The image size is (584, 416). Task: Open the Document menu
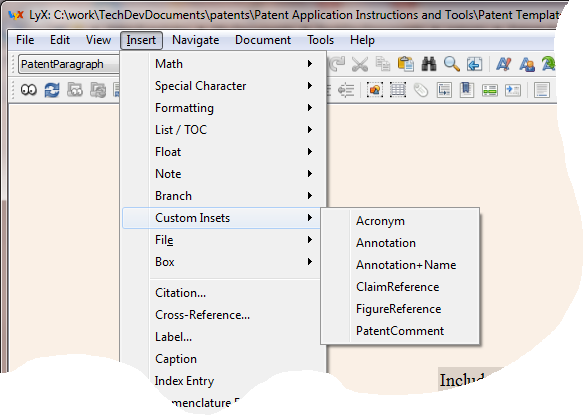263,40
